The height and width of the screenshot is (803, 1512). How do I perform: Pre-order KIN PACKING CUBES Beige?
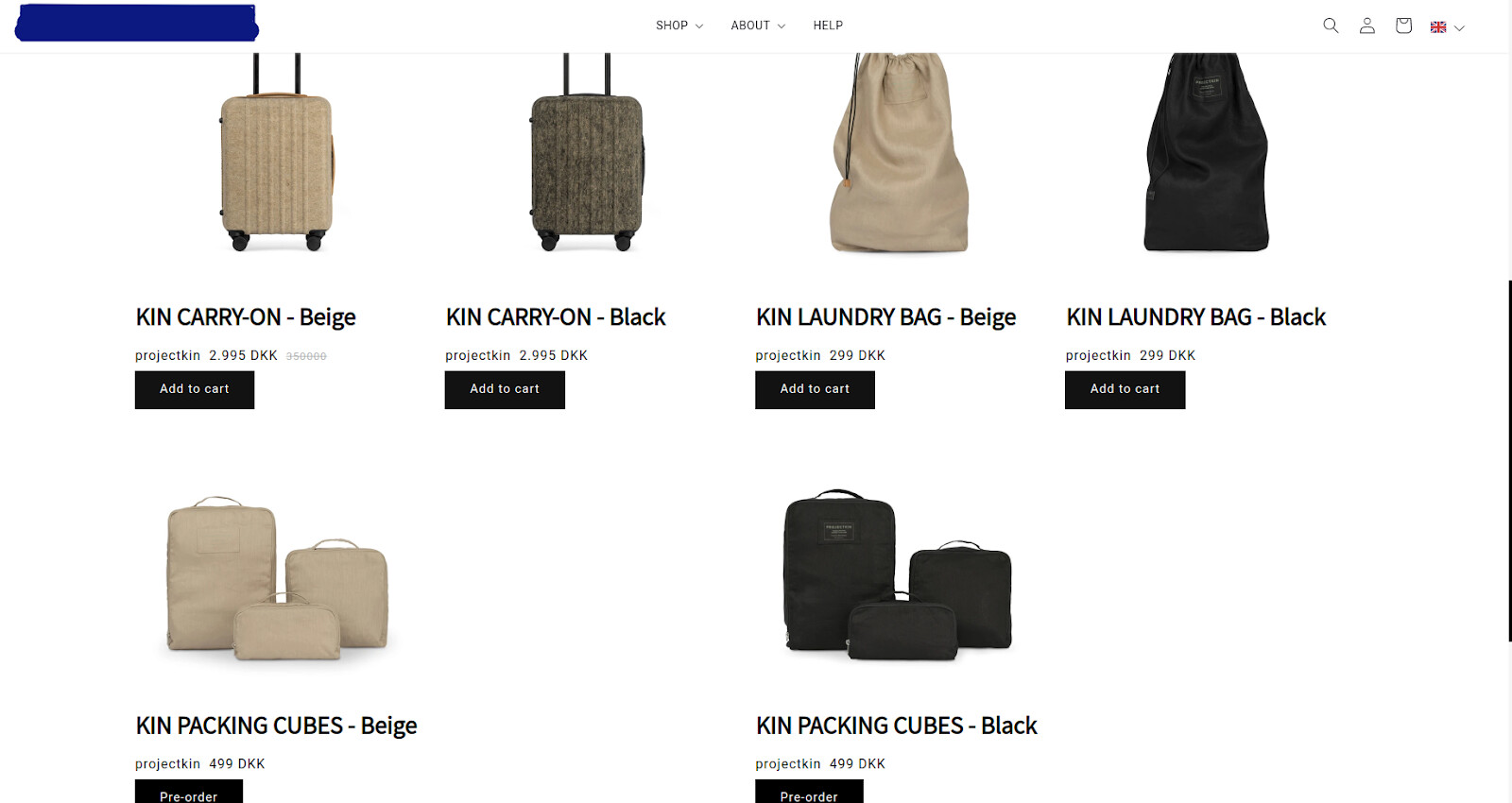coord(189,792)
